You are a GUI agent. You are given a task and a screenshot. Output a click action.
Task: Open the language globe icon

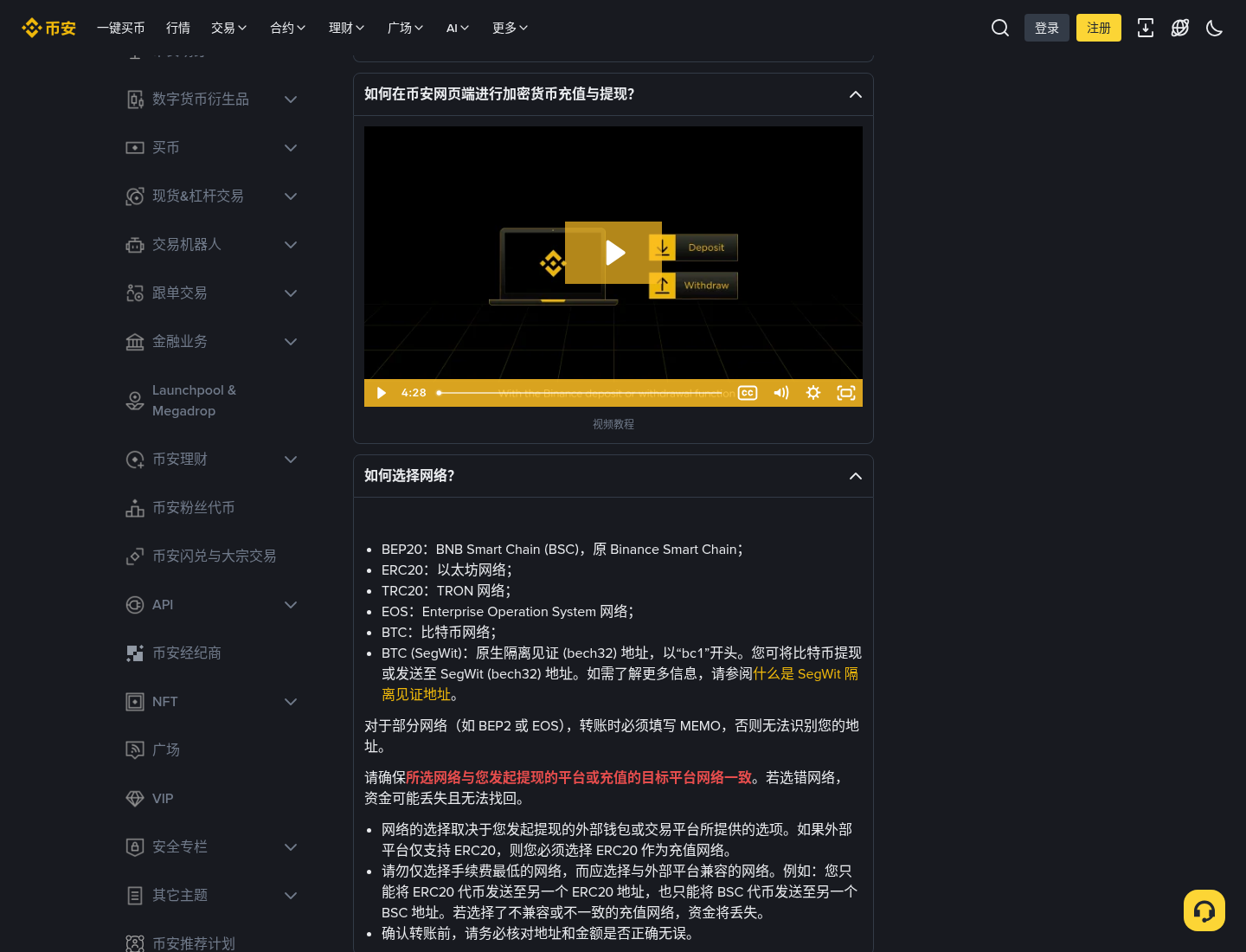tap(1180, 28)
